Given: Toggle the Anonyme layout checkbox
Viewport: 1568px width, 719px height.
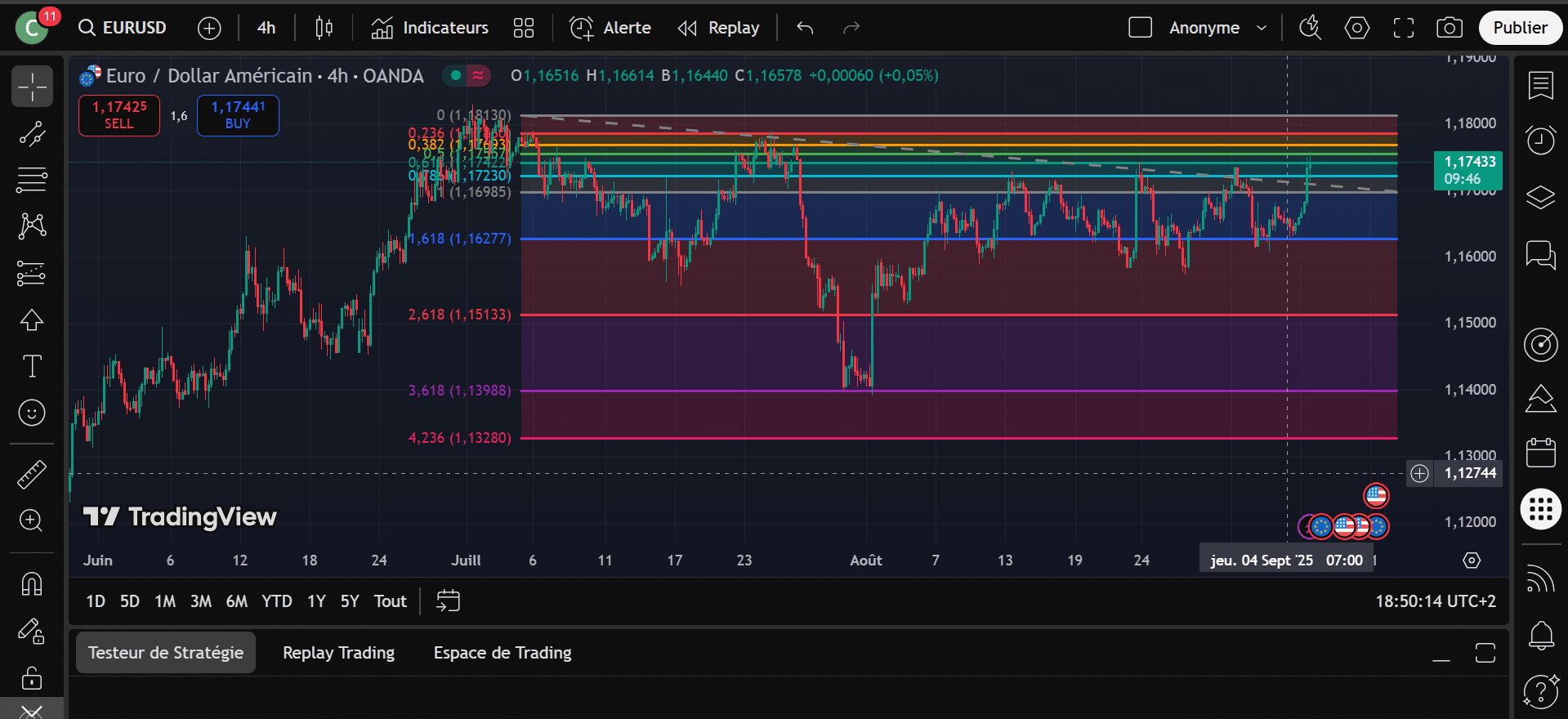Looking at the screenshot, I should pyautogui.click(x=1140, y=28).
